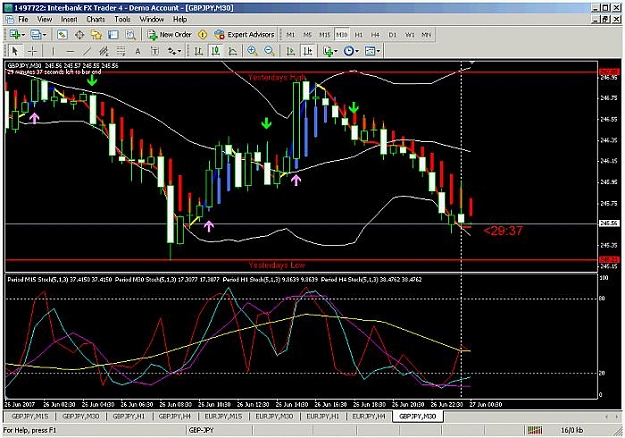Open the Help menu
Viewport: 625px width, 438px height.
pyautogui.click(x=180, y=19)
